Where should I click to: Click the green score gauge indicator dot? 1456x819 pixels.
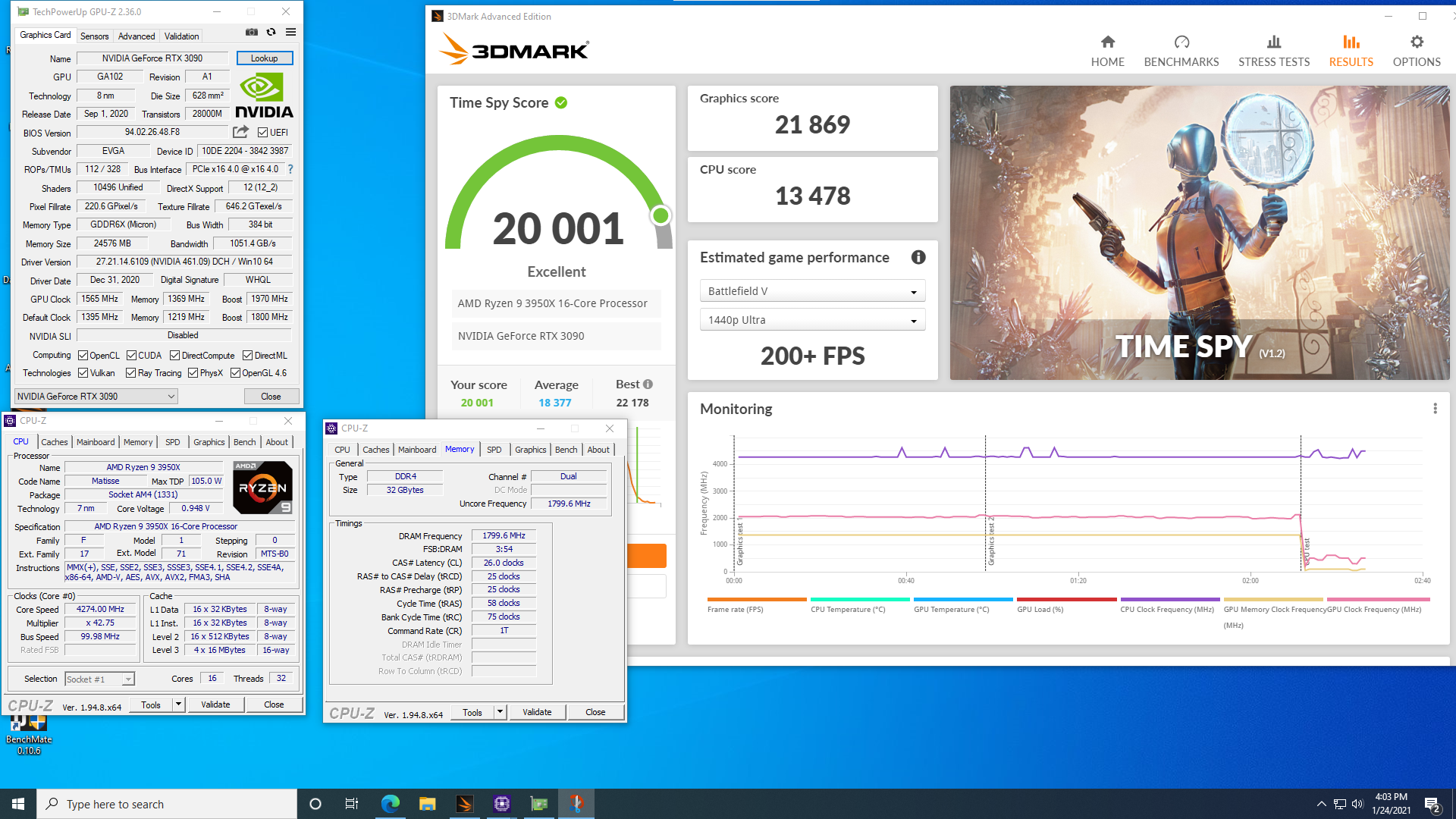point(661,215)
